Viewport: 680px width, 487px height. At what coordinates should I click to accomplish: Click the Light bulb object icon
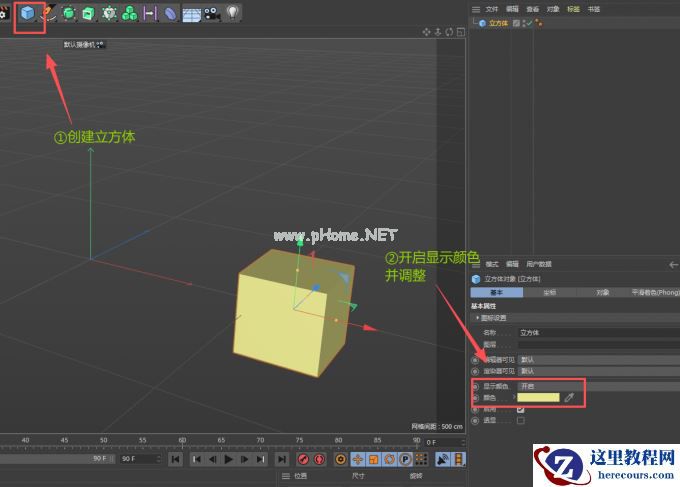click(233, 14)
